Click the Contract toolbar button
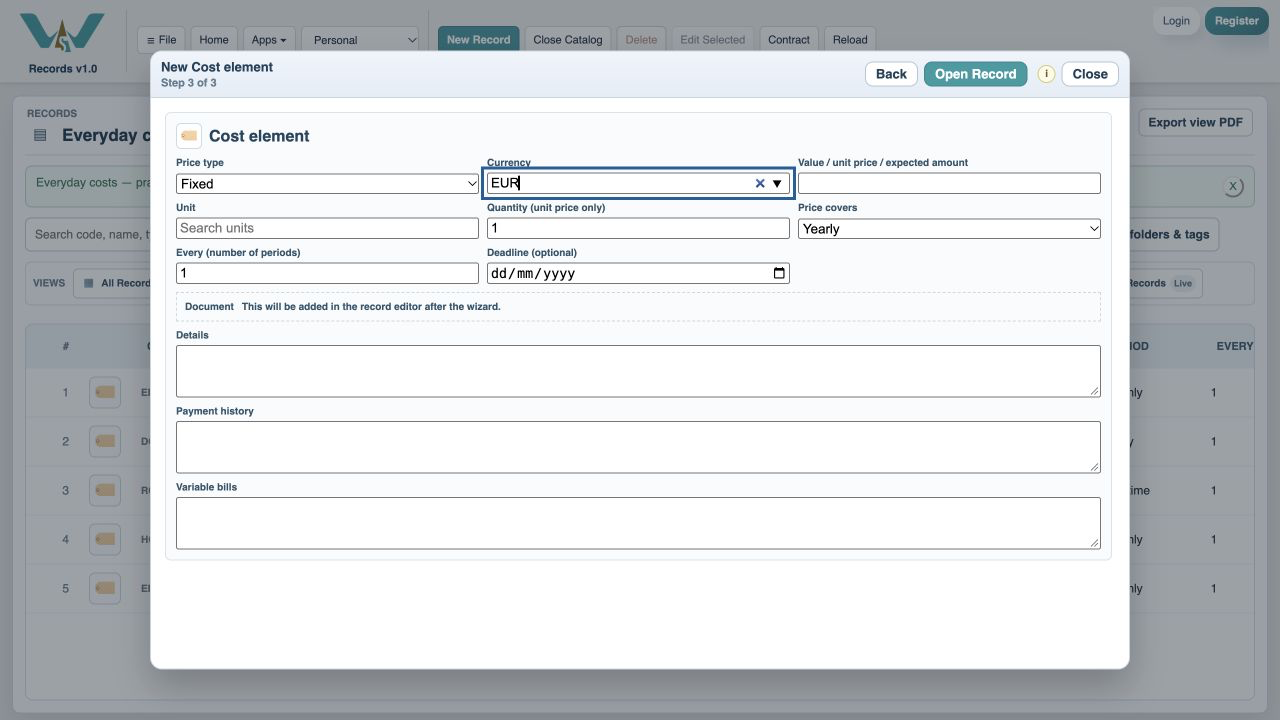1280x720 pixels. pyautogui.click(x=789, y=40)
